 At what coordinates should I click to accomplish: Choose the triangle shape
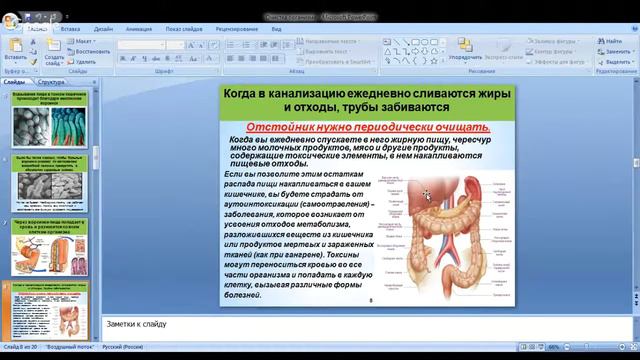tap(387, 51)
